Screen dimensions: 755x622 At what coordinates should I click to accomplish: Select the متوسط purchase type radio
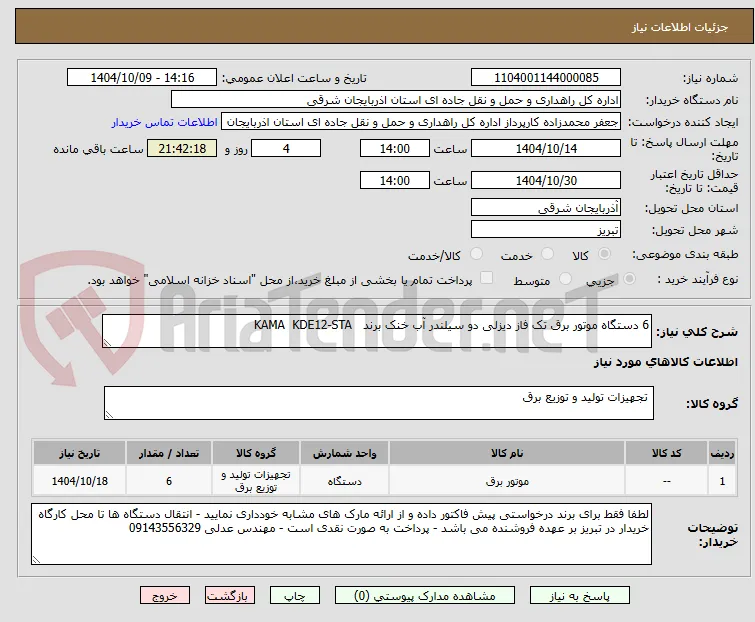[x=565, y=279]
